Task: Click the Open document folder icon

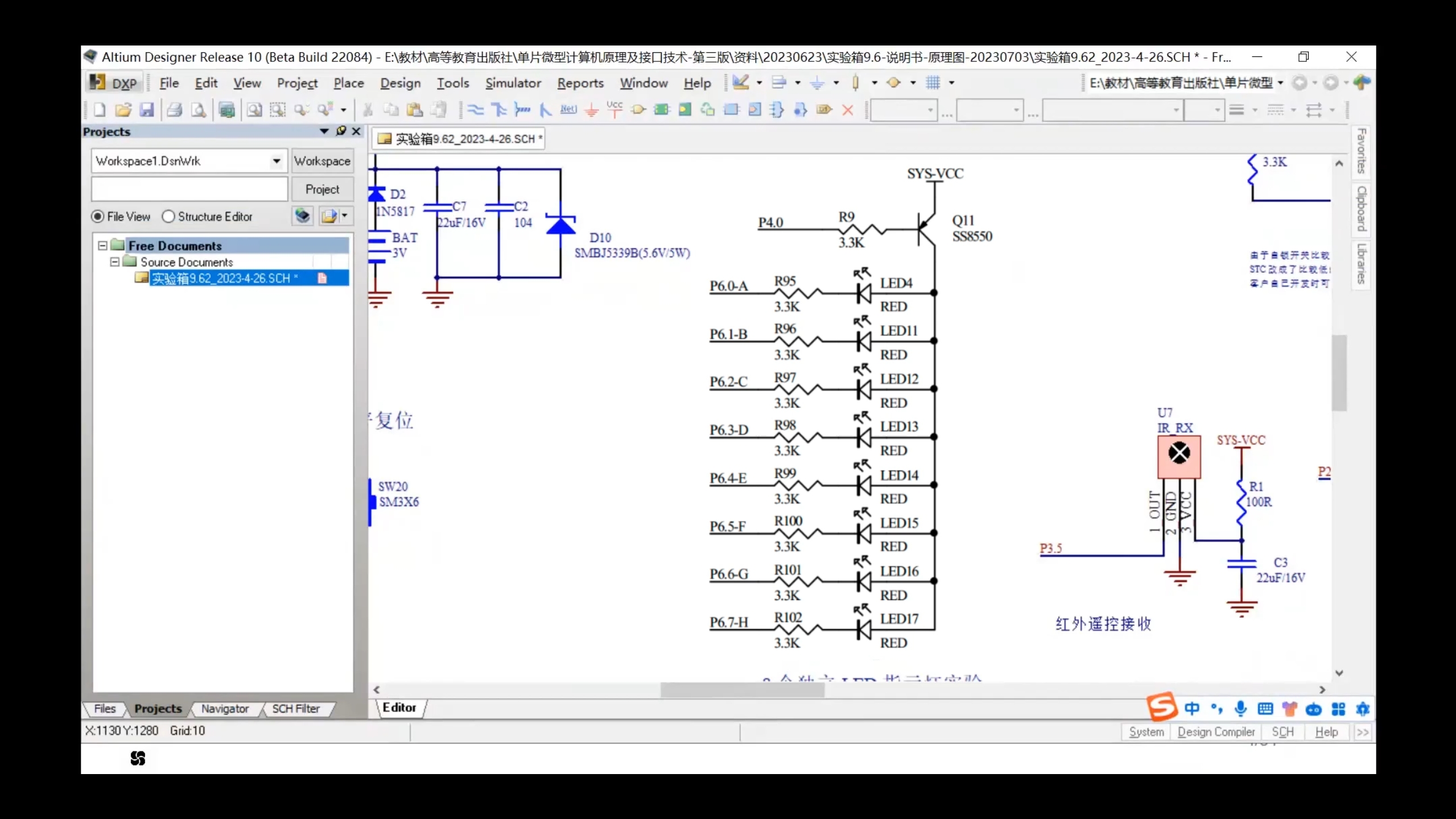Action: (x=123, y=110)
